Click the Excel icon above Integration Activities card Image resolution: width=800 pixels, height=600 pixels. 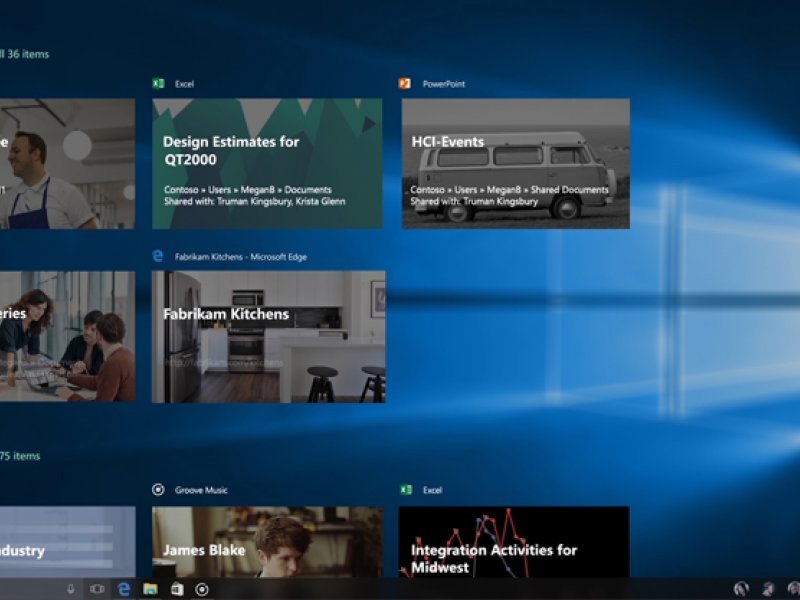click(406, 490)
